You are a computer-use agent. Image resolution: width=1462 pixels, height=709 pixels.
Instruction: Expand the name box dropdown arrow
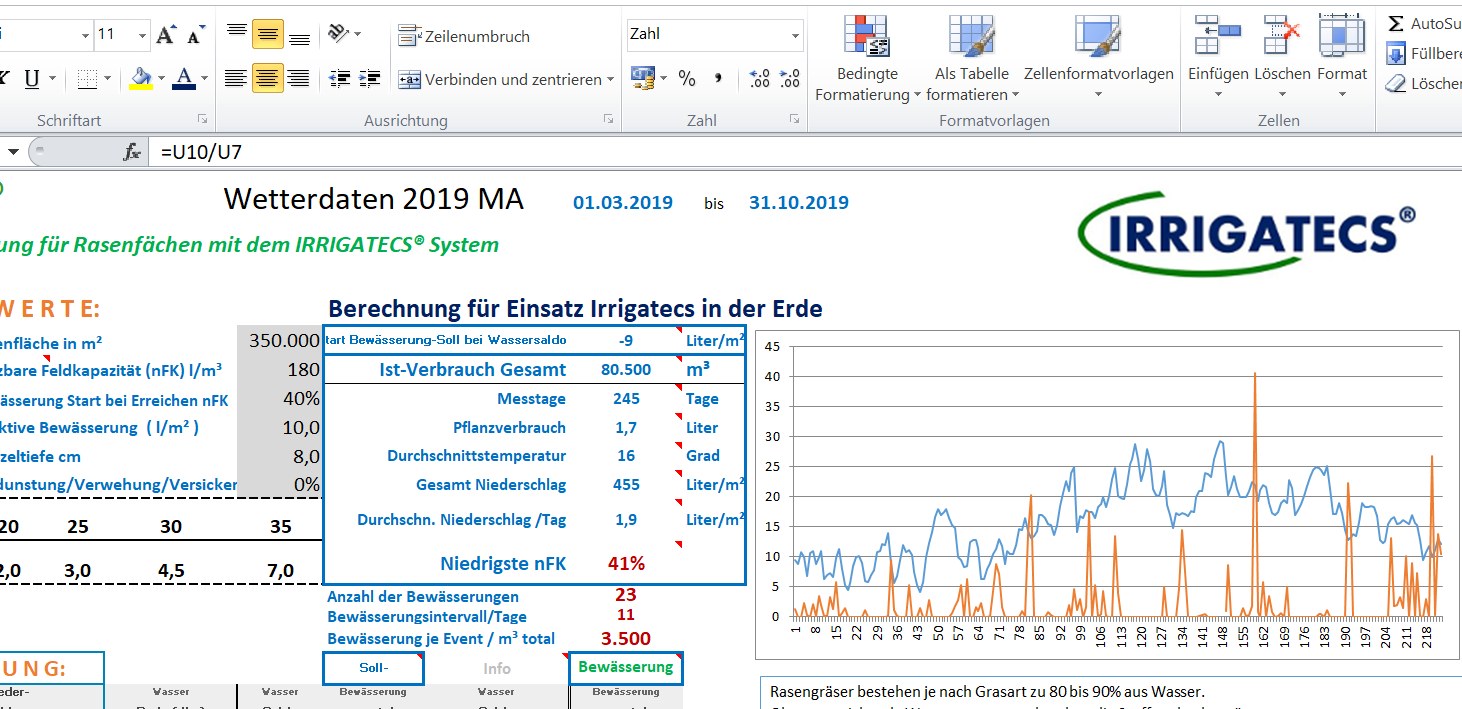(x=13, y=153)
